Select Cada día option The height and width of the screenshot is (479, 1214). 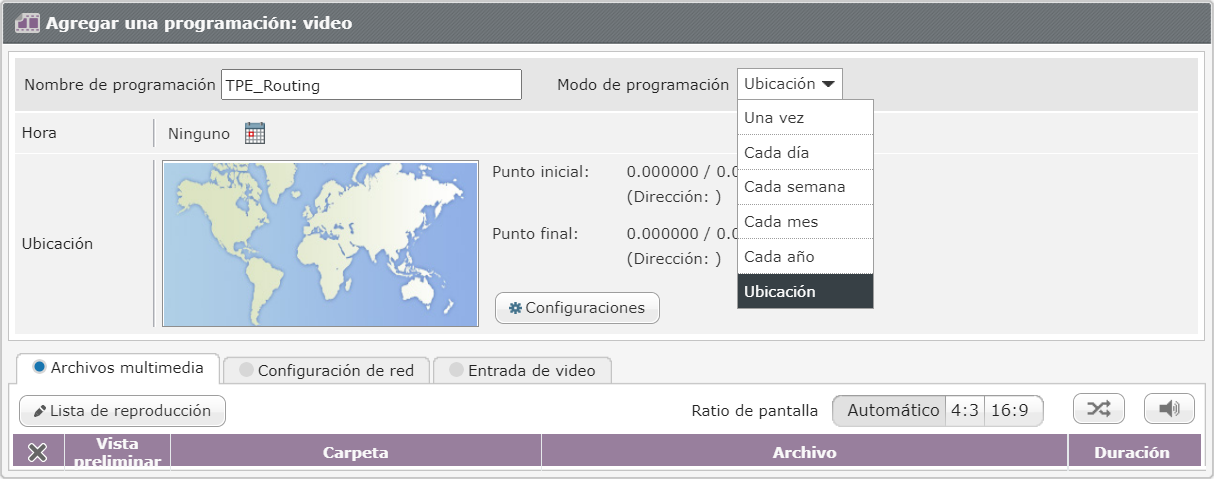(805, 152)
